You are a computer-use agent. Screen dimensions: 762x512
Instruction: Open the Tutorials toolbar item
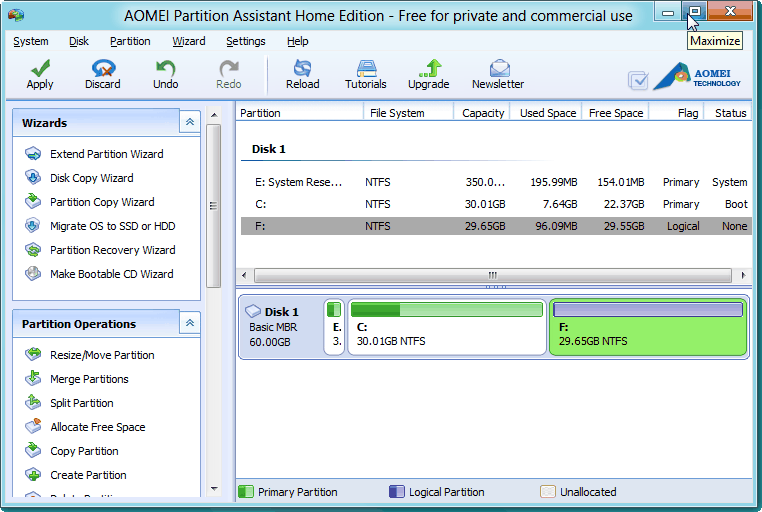point(365,75)
